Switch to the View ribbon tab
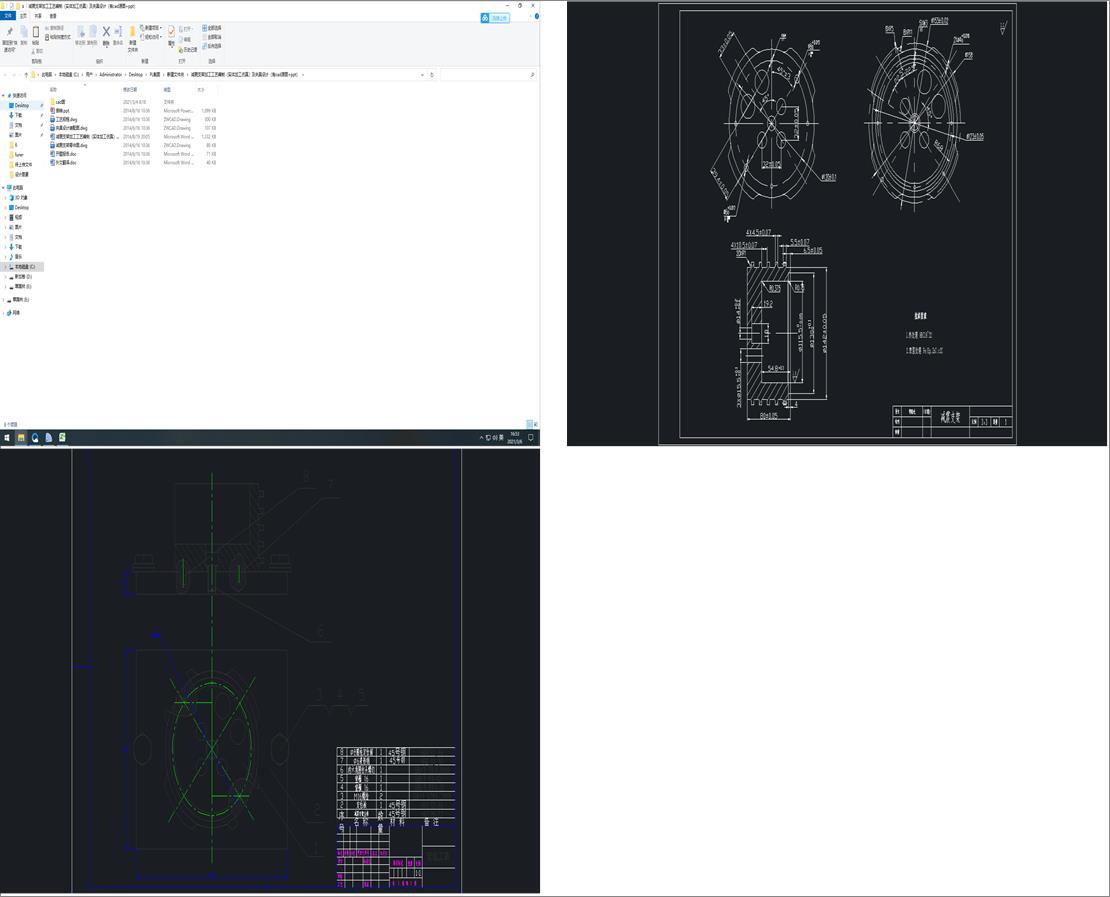The height and width of the screenshot is (897, 1110). (x=53, y=16)
